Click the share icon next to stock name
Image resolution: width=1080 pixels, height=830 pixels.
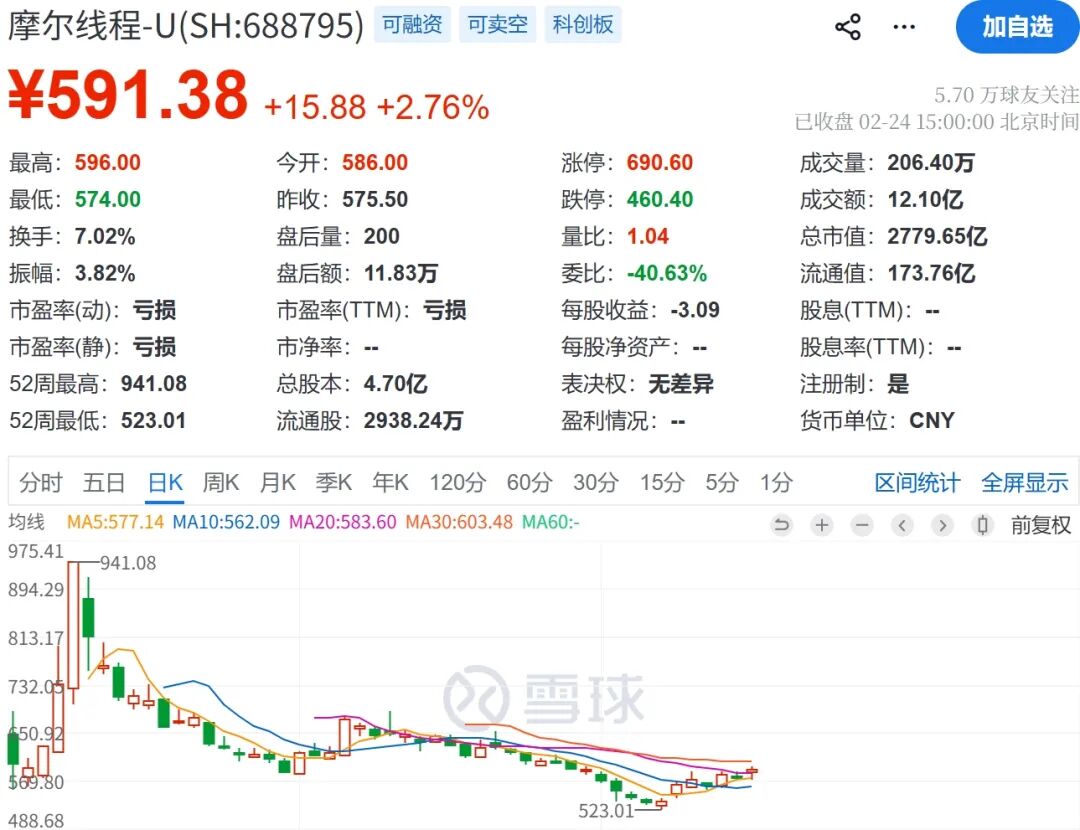(848, 27)
